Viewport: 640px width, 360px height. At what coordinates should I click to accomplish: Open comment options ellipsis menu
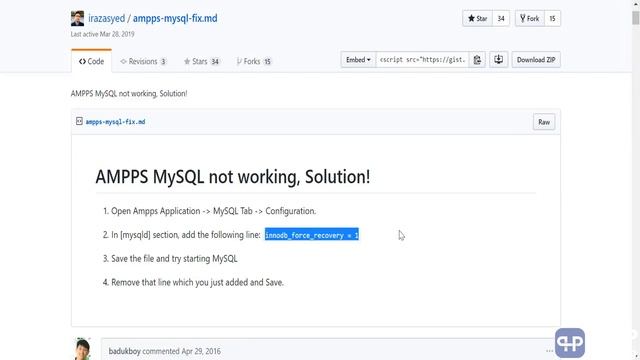point(549,351)
